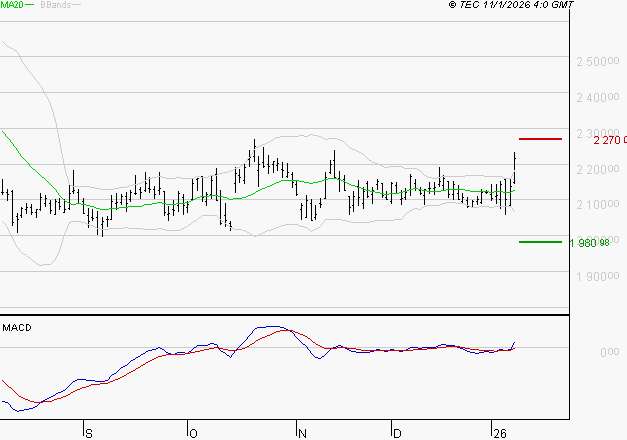The image size is (627, 440).
Task: Click the gray BBands legend label
Action: [53, 5]
